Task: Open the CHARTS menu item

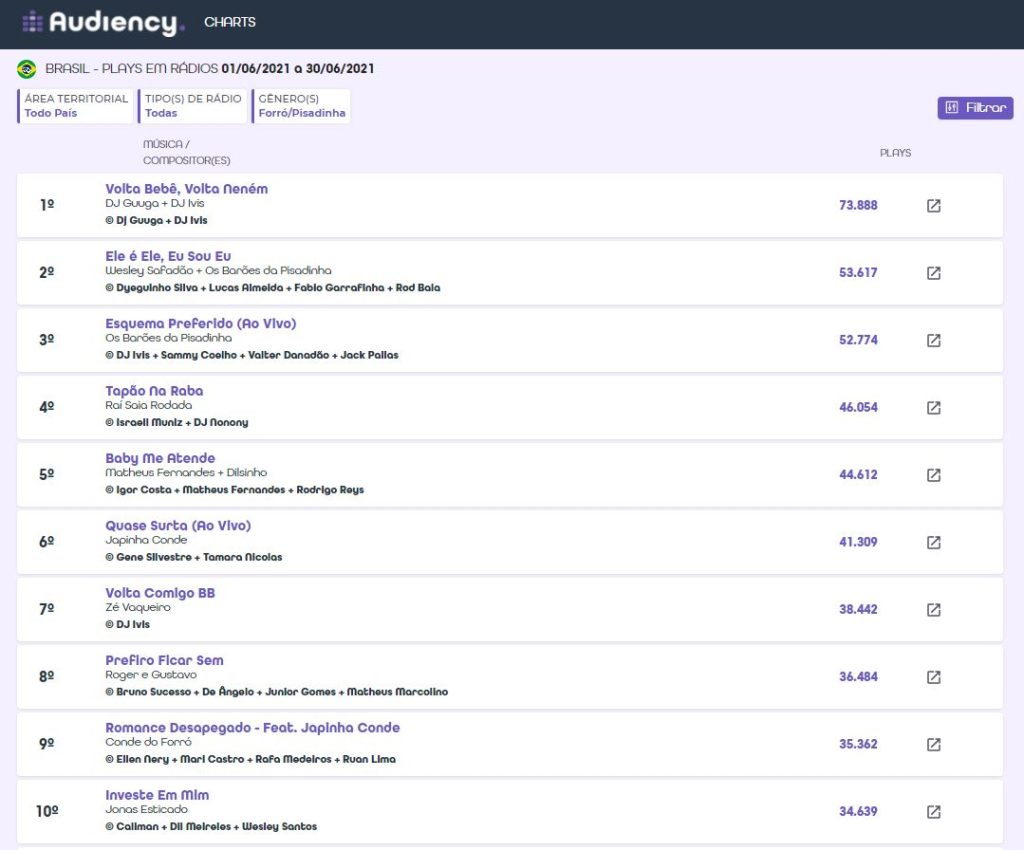Action: point(230,22)
